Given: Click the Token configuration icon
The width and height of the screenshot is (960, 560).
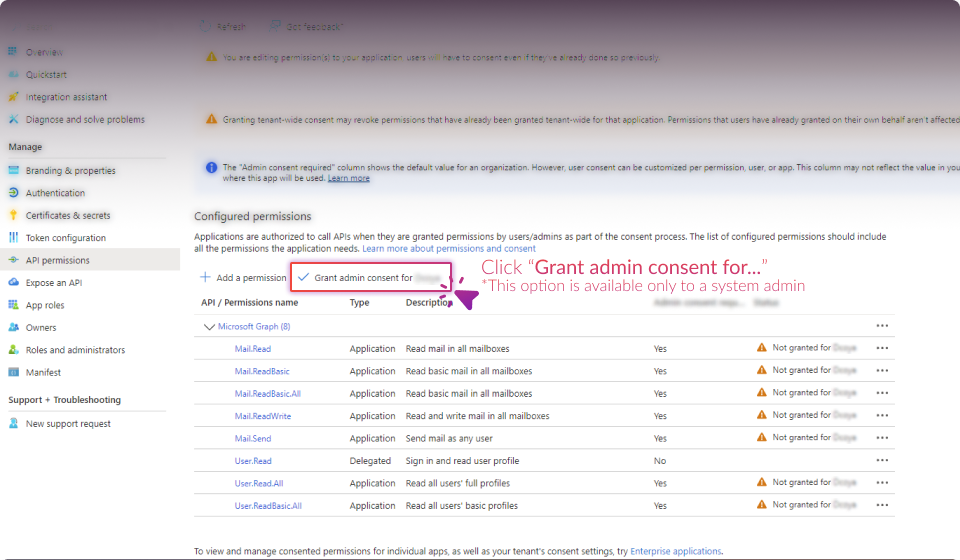Looking at the screenshot, I should click(13, 238).
